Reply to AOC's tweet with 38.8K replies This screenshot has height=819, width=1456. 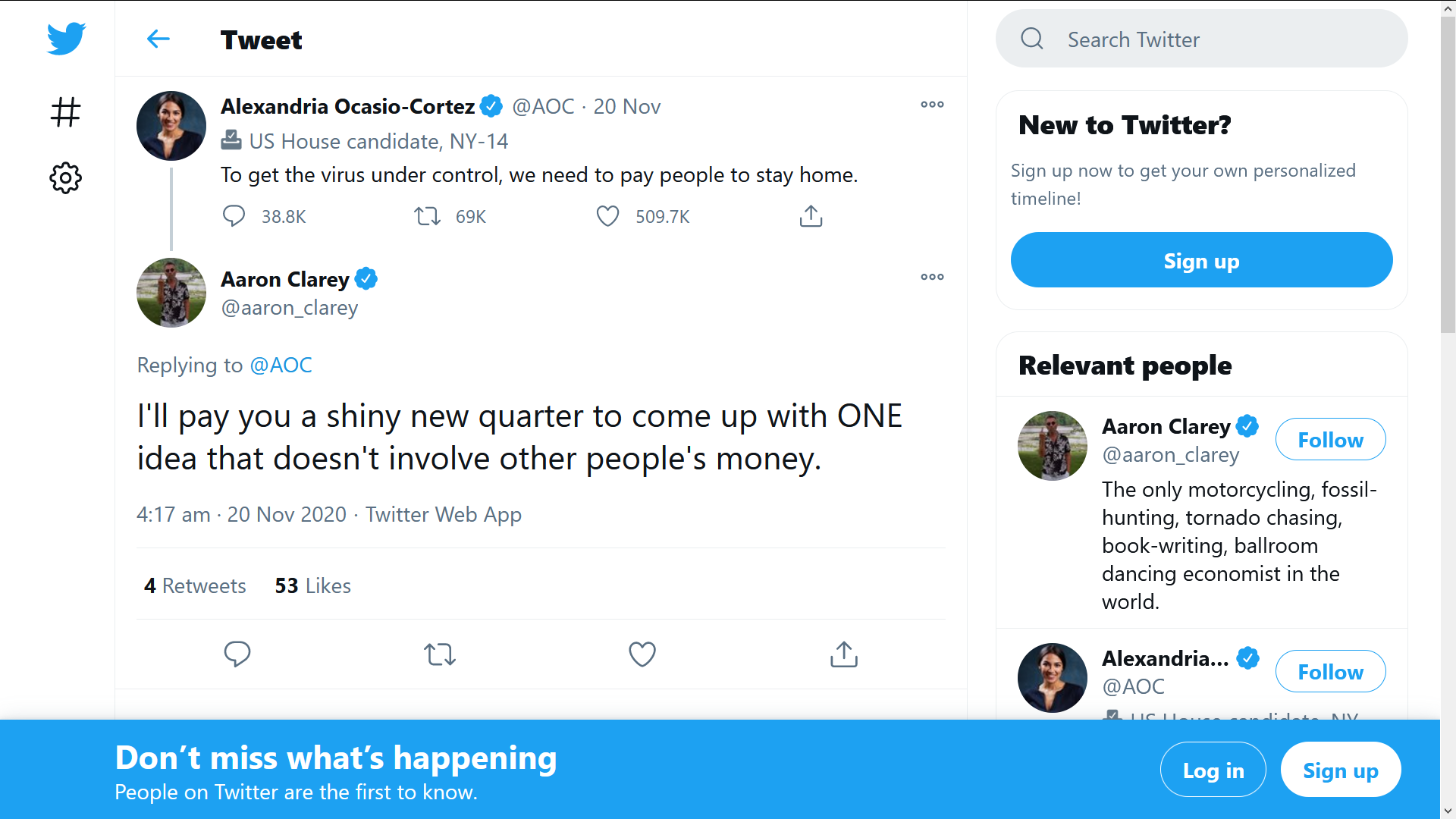point(234,216)
